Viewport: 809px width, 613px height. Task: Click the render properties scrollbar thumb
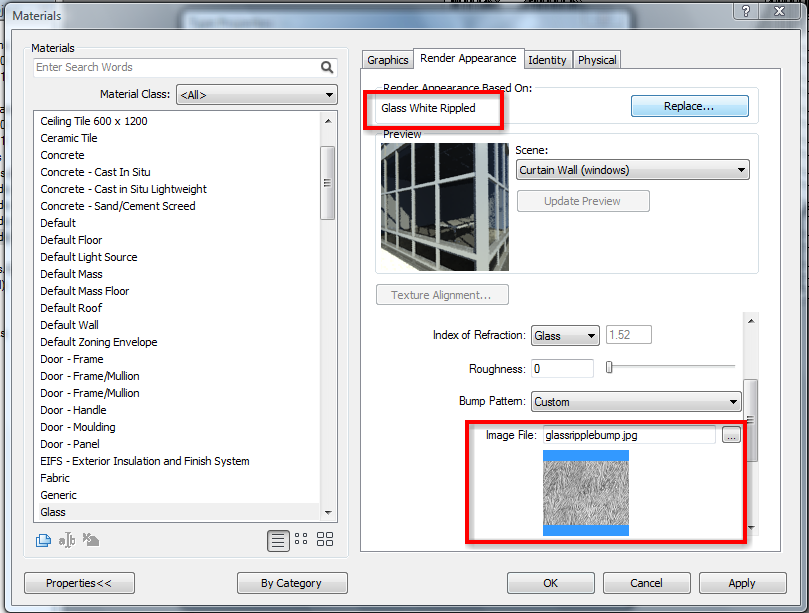[x=751, y=421]
